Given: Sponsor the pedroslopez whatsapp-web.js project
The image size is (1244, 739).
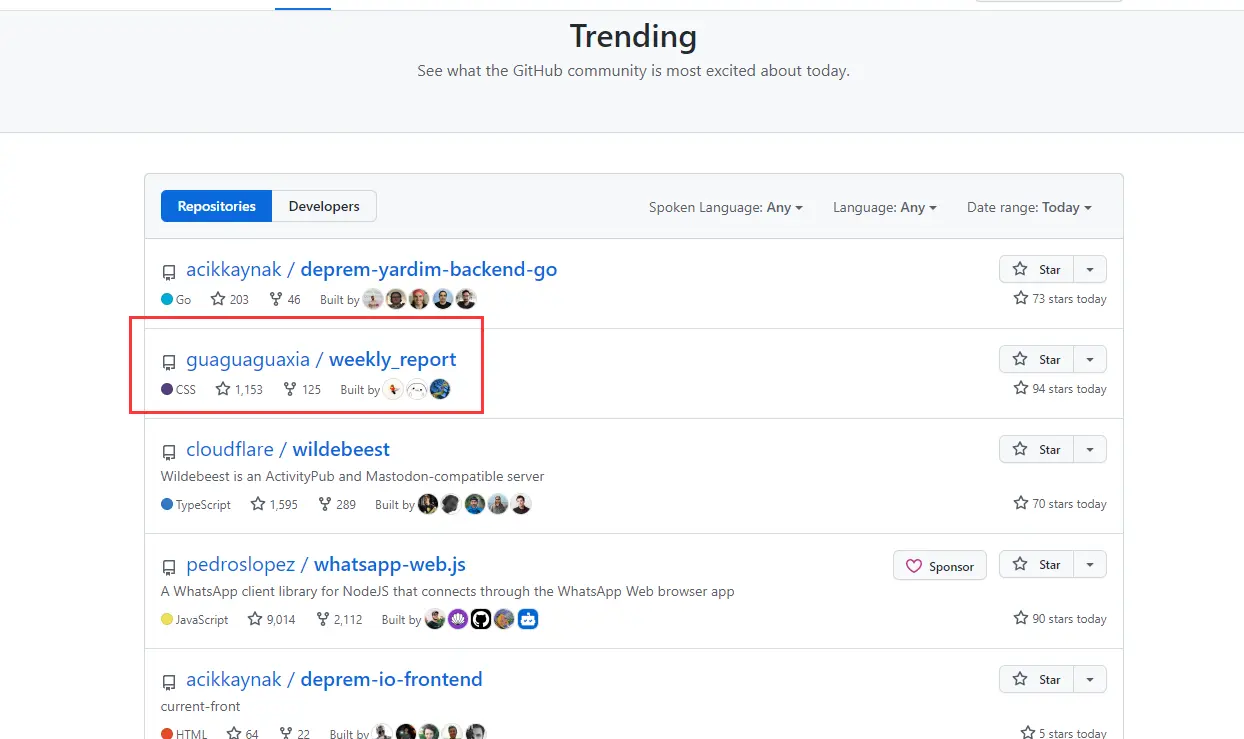Looking at the screenshot, I should (940, 565).
